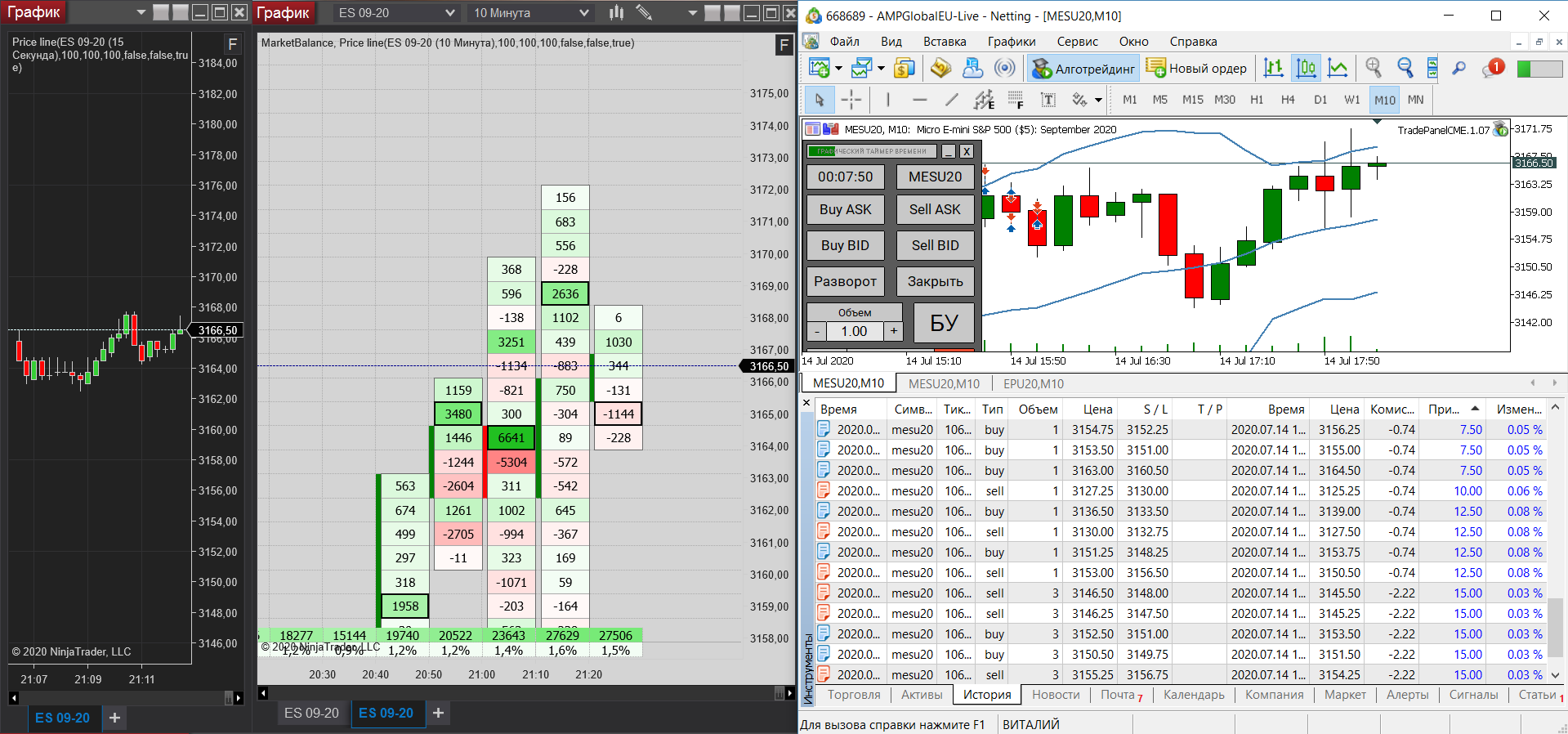Click the signal radio waves icon
1568x734 pixels.
pyautogui.click(x=1005, y=69)
